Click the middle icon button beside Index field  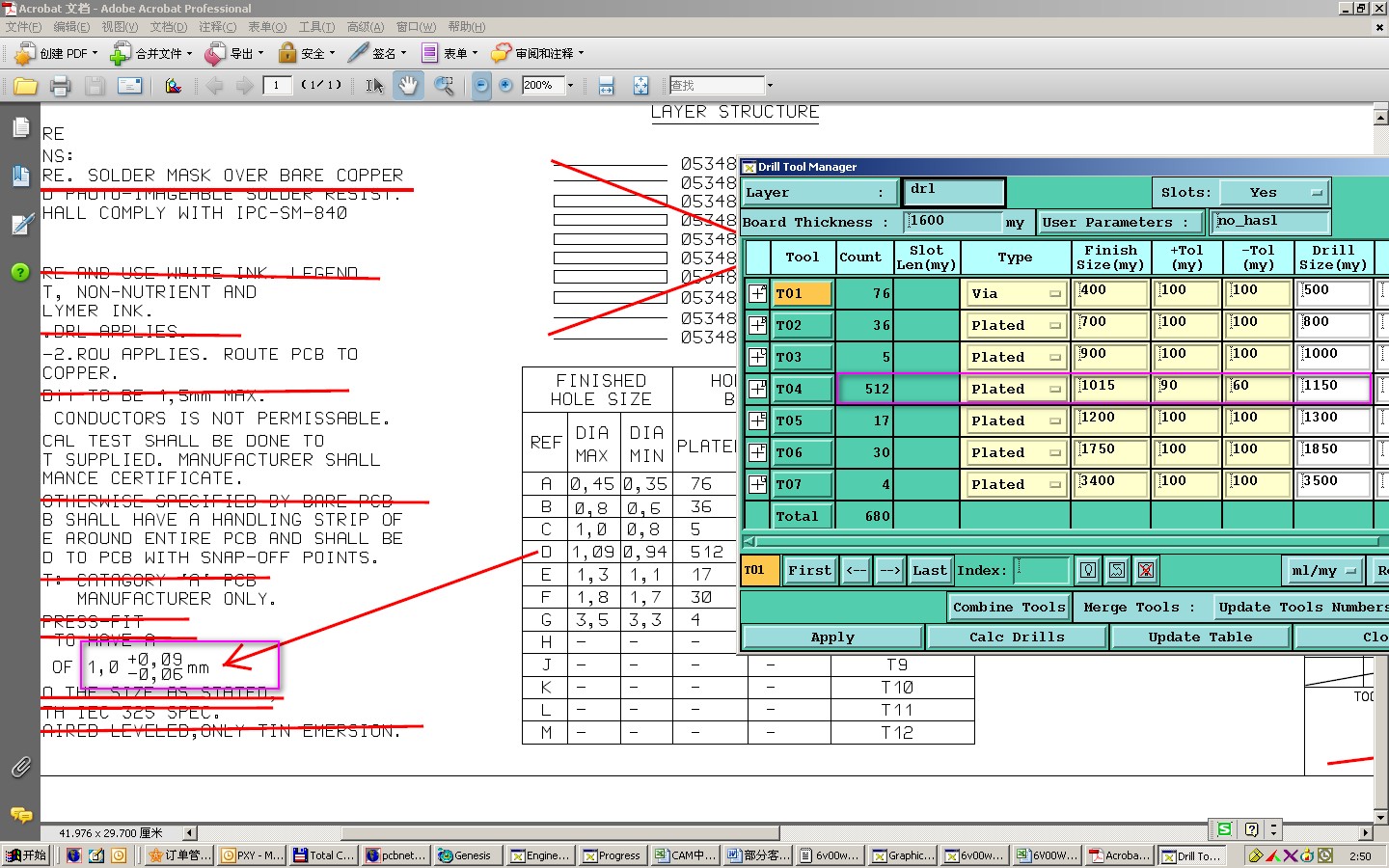(x=1117, y=570)
